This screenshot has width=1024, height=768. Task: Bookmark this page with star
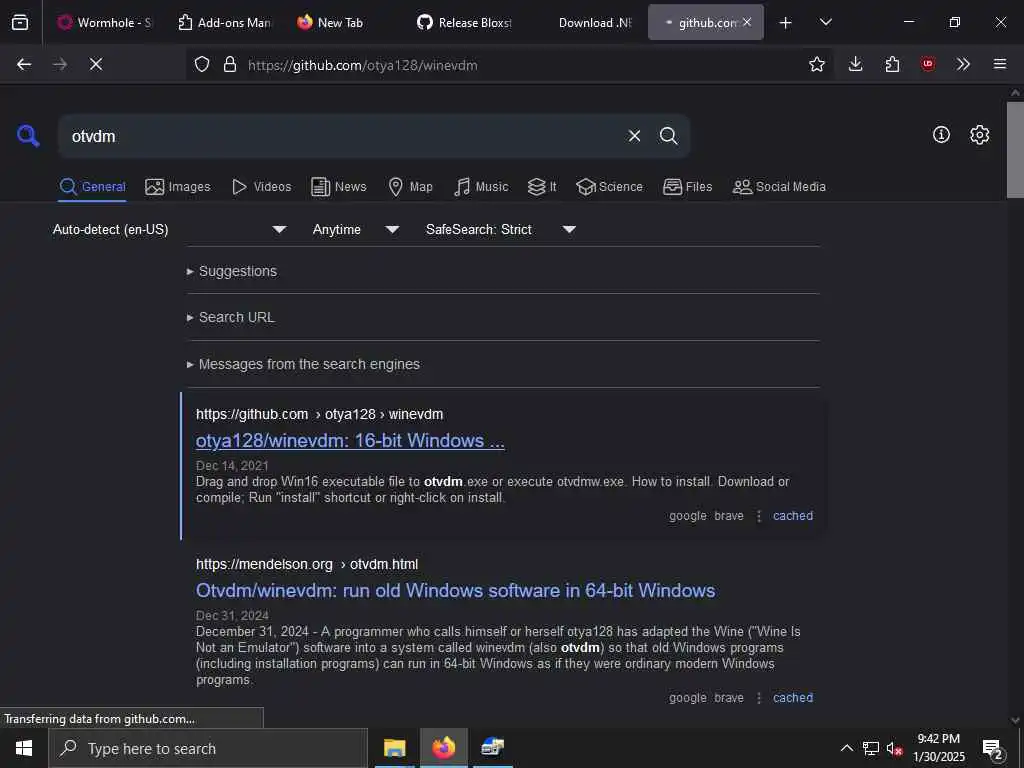[816, 64]
